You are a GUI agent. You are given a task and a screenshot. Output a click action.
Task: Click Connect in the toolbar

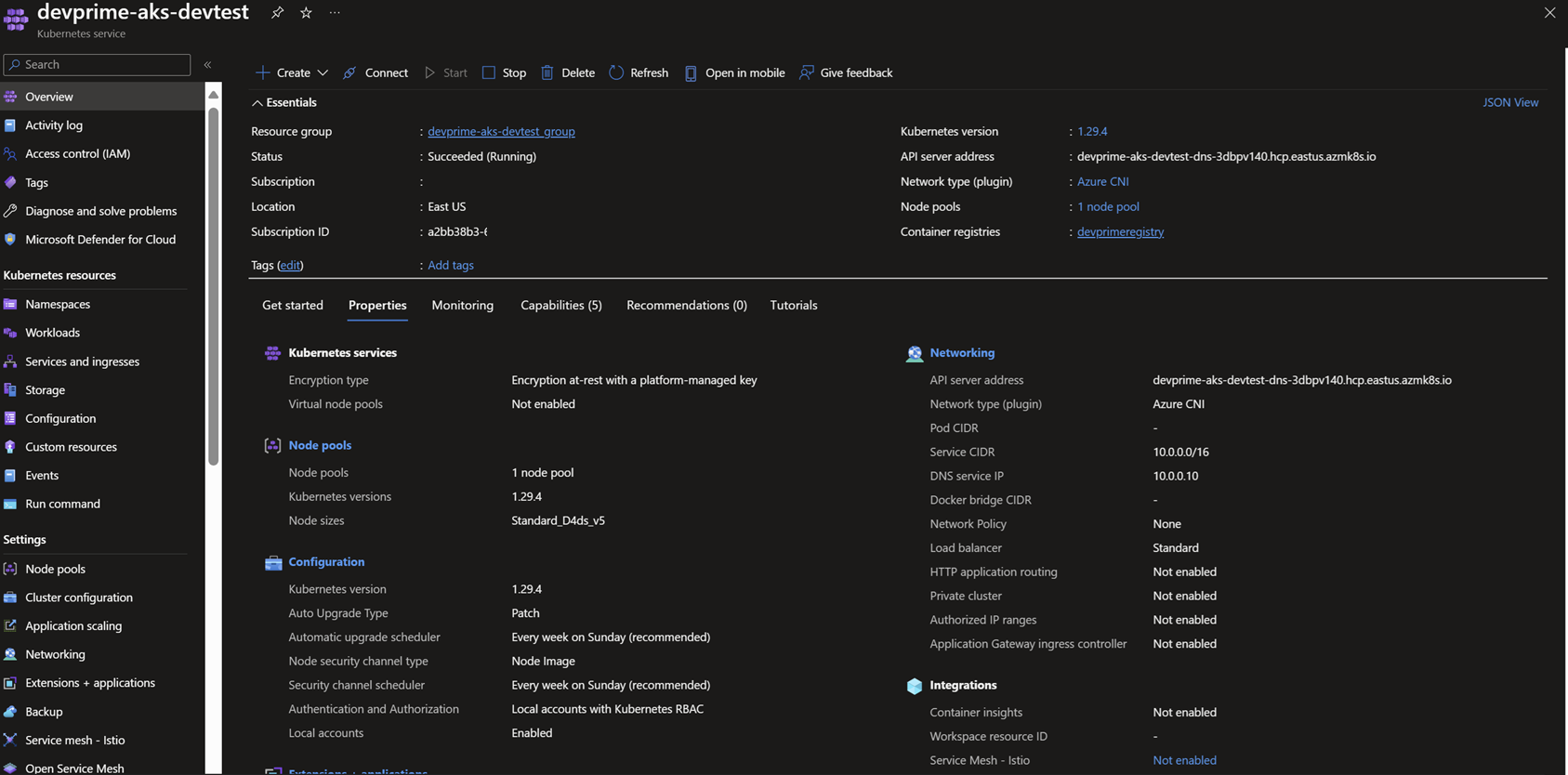[376, 72]
